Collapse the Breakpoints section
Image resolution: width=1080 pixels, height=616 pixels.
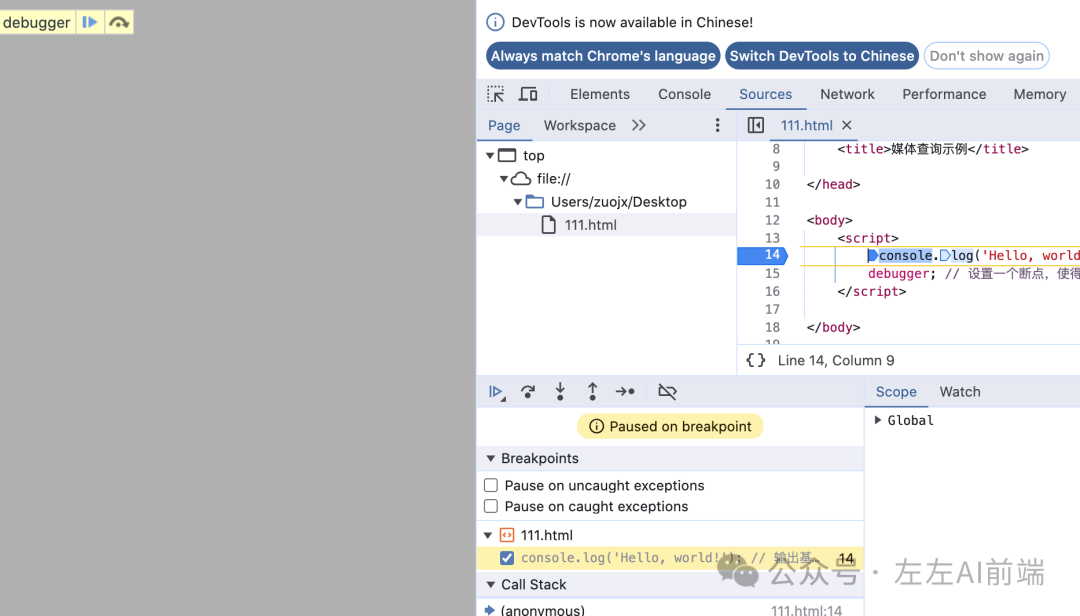point(490,458)
